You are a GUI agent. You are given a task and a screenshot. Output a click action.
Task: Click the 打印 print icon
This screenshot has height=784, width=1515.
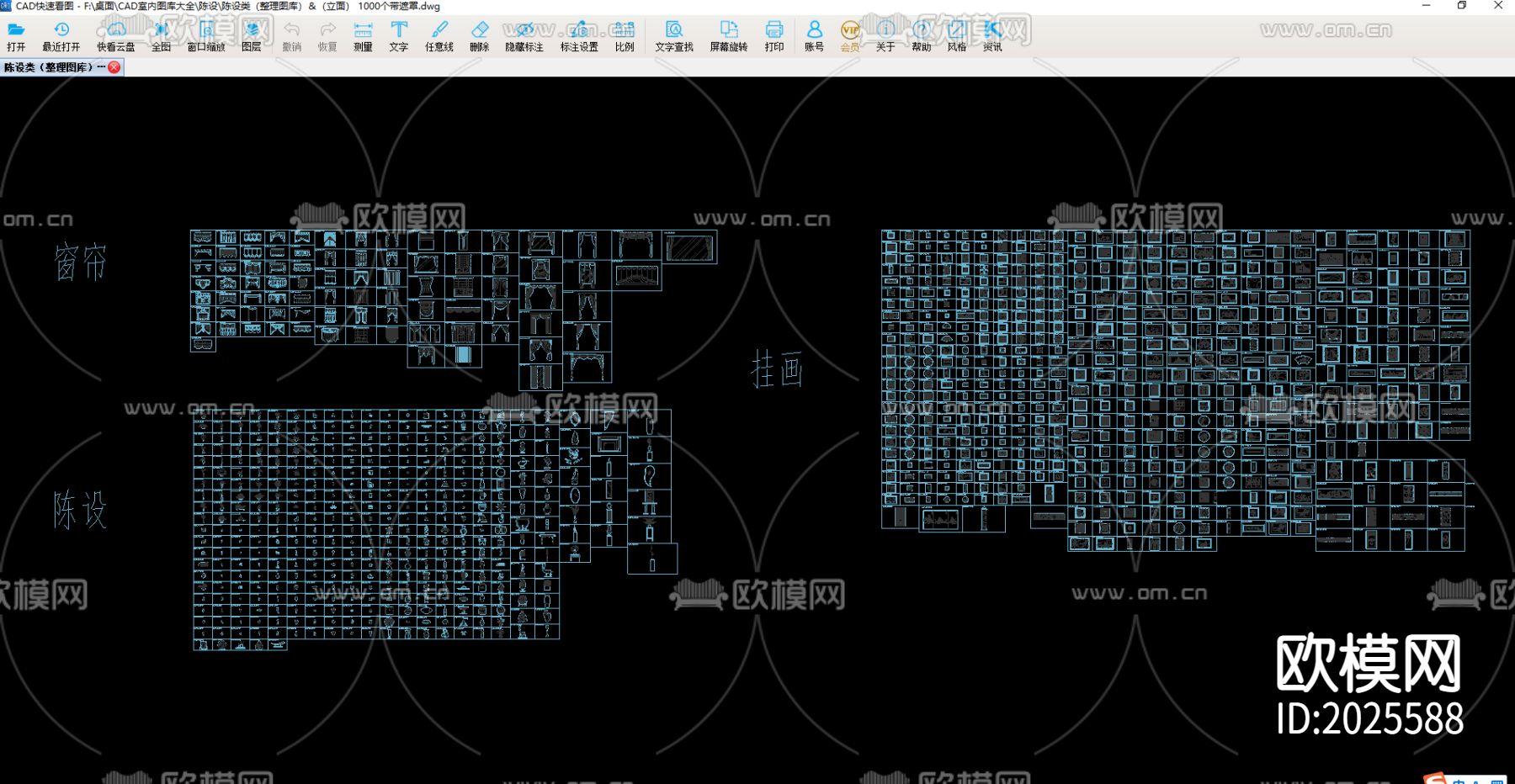774,36
